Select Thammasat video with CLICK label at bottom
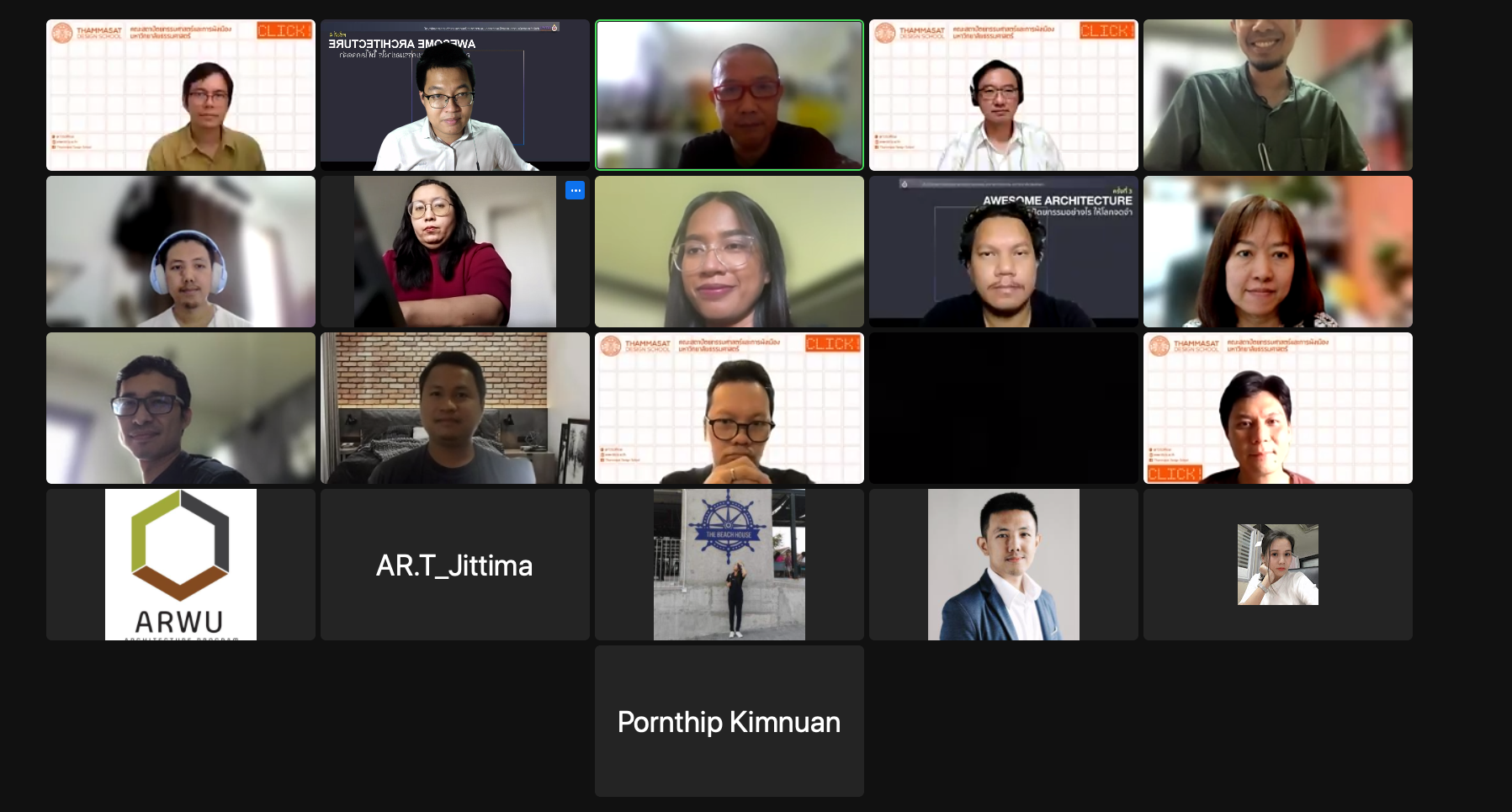This screenshot has width=1512, height=812. point(1278,408)
